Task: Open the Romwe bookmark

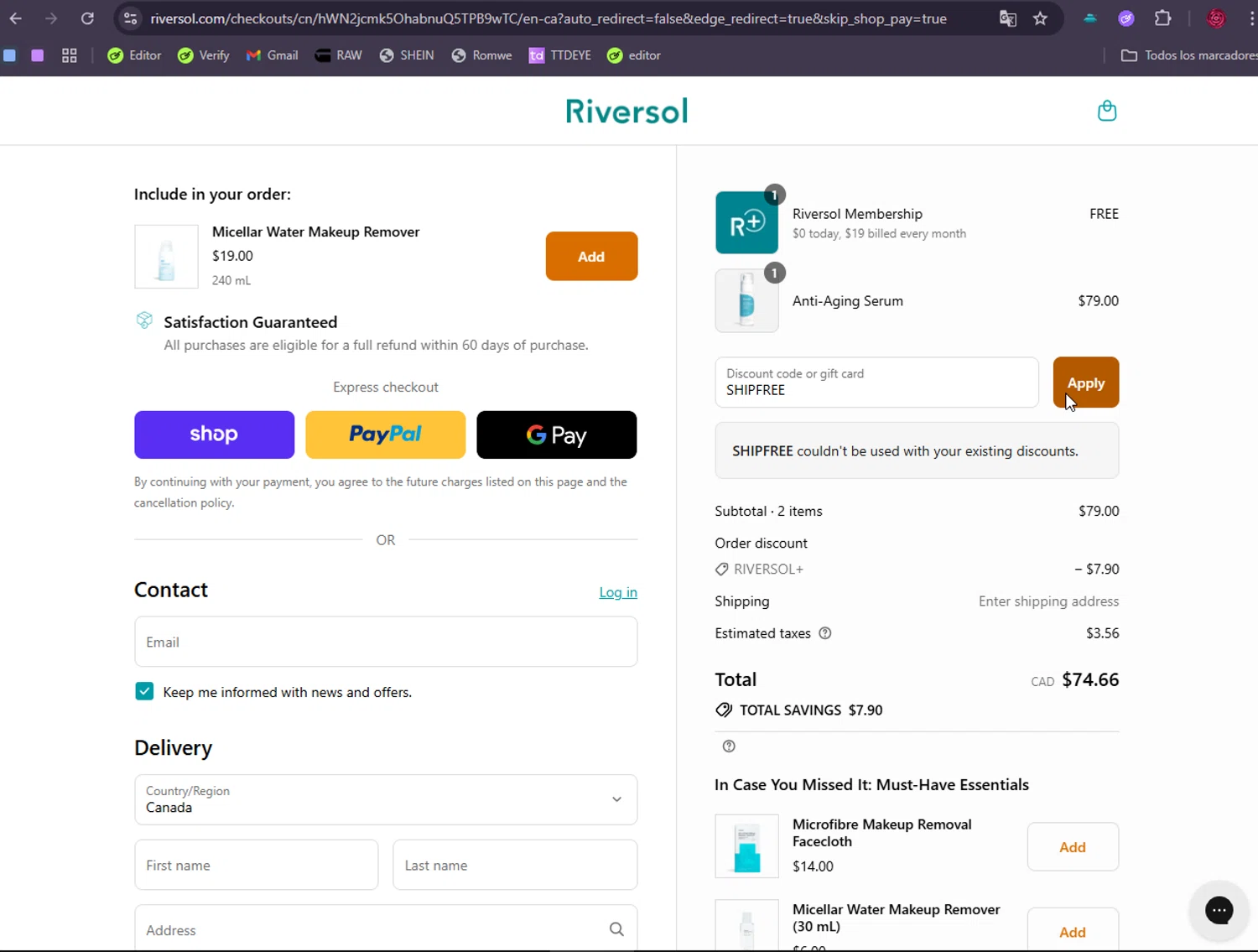Action: 482,55
